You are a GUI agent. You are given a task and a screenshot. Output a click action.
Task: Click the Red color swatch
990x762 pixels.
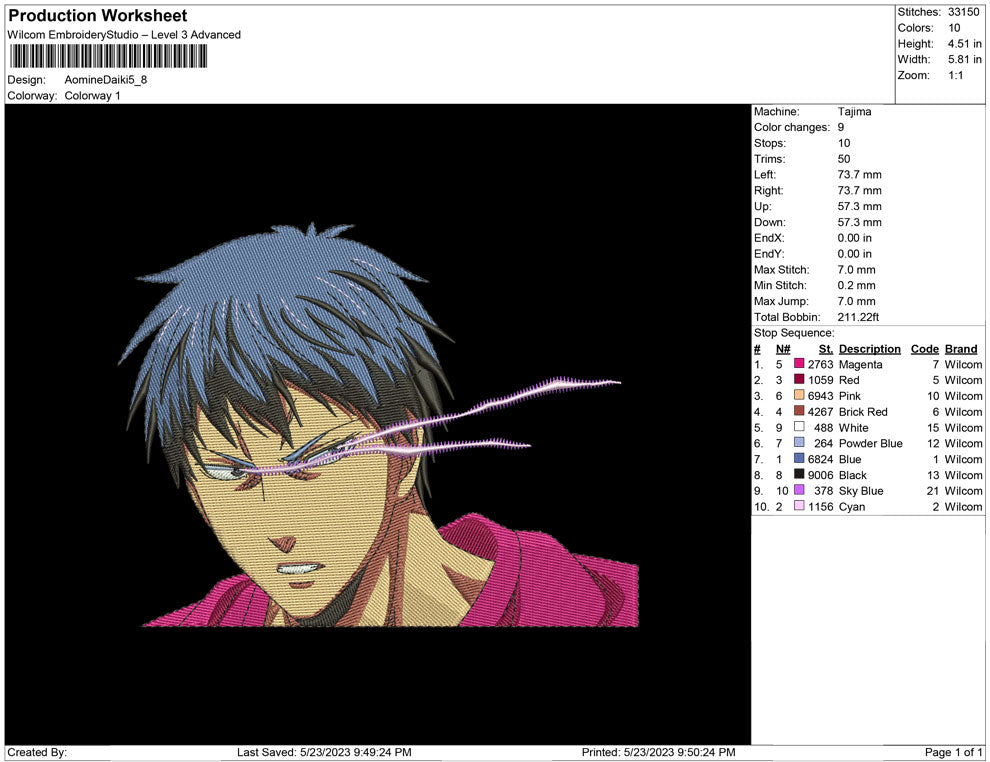point(799,379)
